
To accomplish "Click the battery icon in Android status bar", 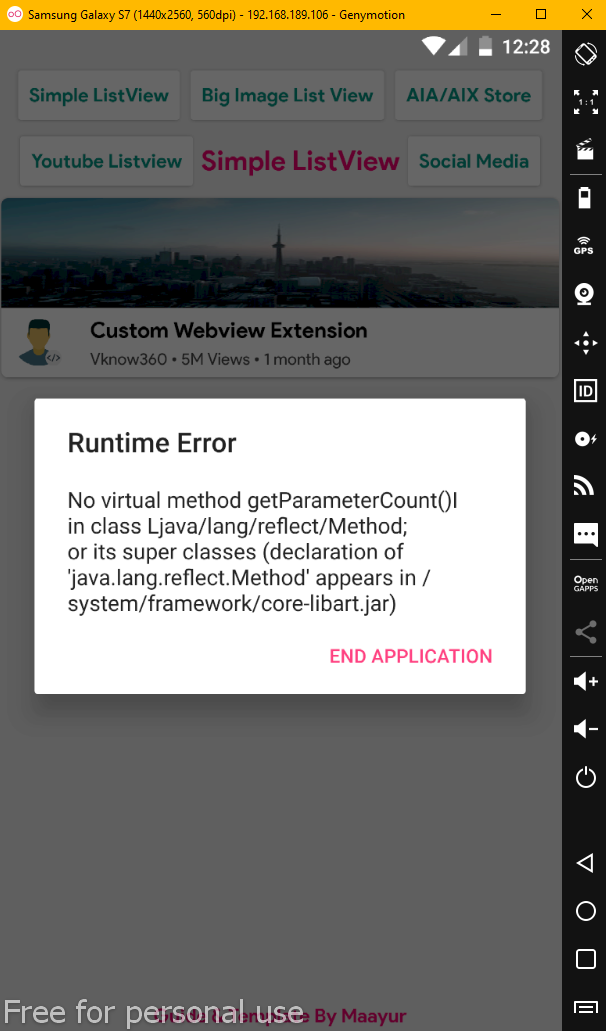I will click(485, 46).
